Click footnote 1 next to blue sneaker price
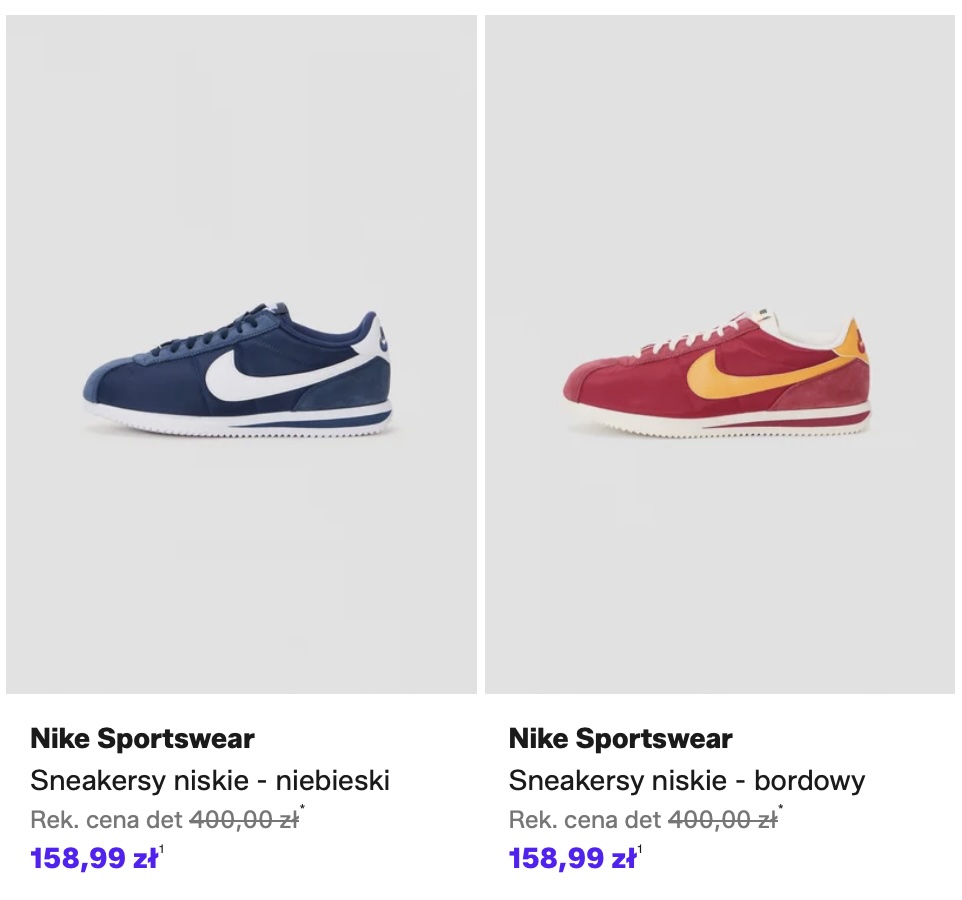This screenshot has width=962, height=900. [x=162, y=849]
